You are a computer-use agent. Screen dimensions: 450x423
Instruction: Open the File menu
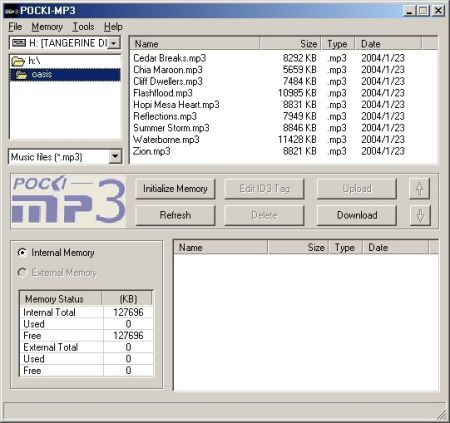point(15,27)
